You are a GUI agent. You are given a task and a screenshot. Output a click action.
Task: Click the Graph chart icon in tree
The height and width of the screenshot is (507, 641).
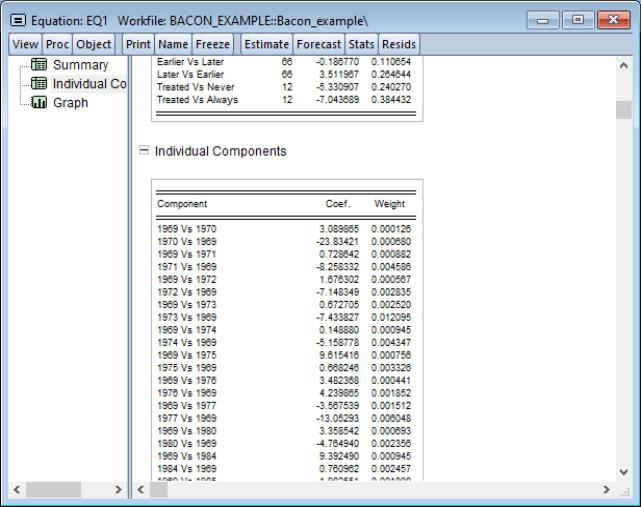[48, 102]
